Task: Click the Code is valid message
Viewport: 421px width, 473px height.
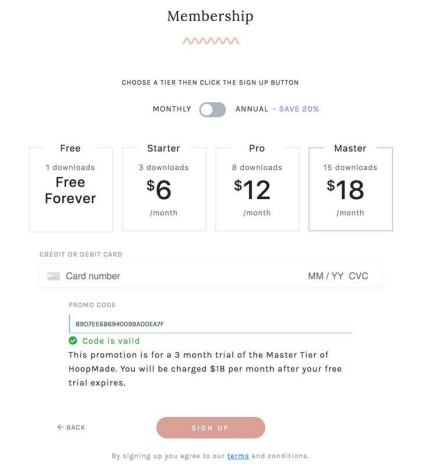Action: 111,341
